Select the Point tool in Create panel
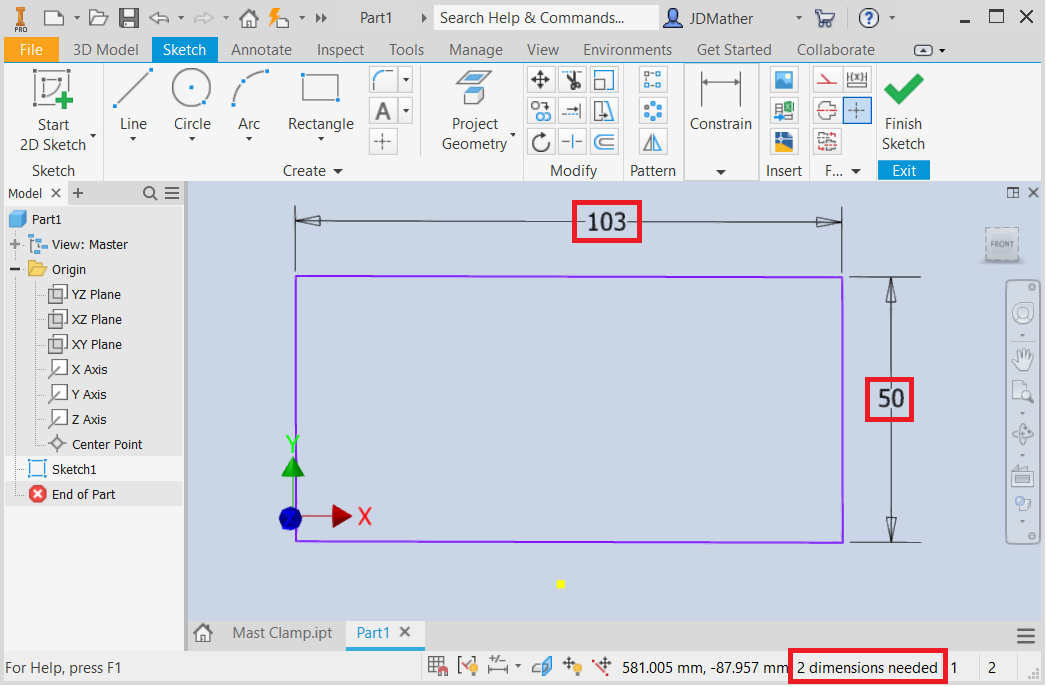 click(x=383, y=141)
